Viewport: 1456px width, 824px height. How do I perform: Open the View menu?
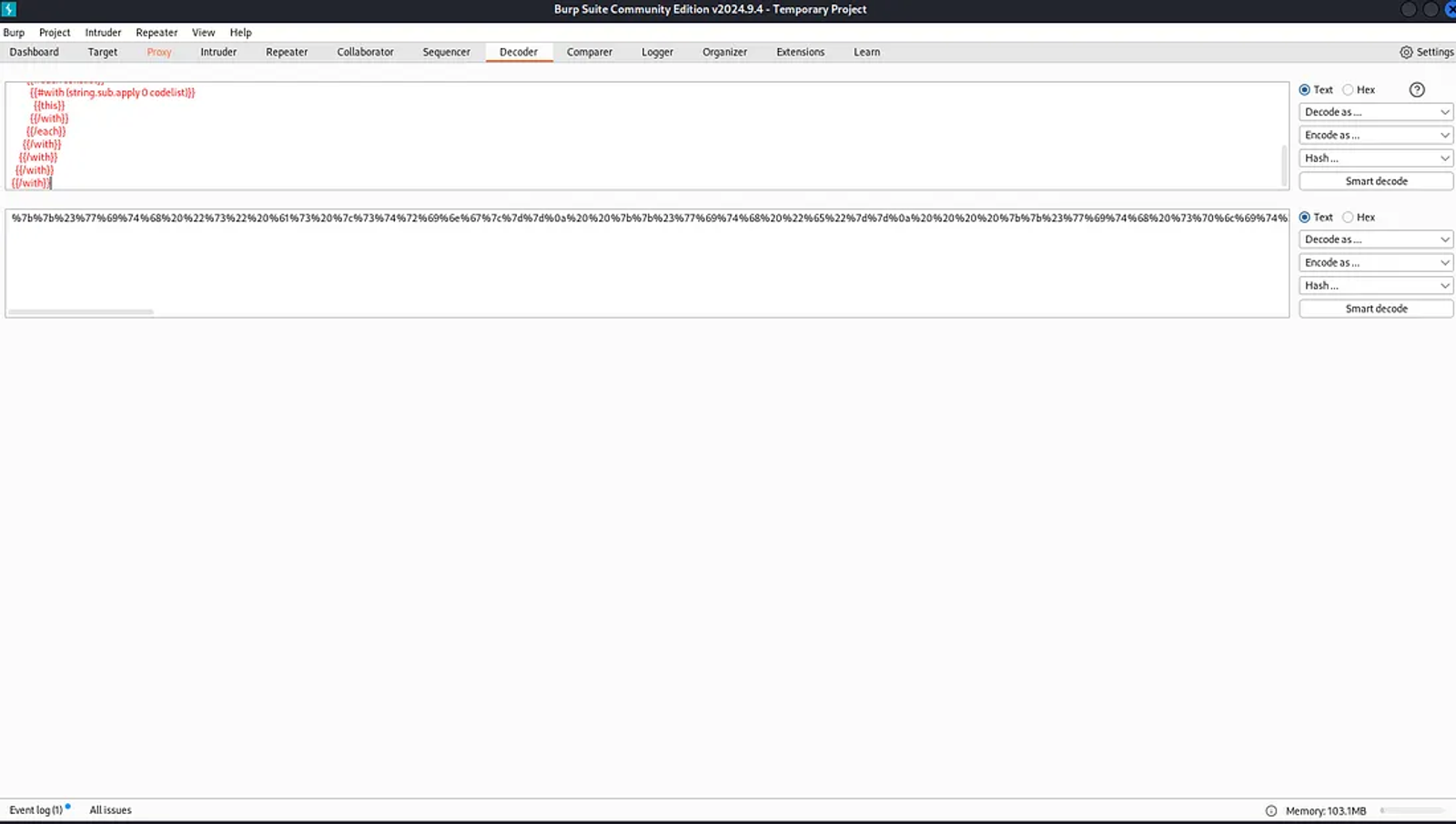[203, 32]
